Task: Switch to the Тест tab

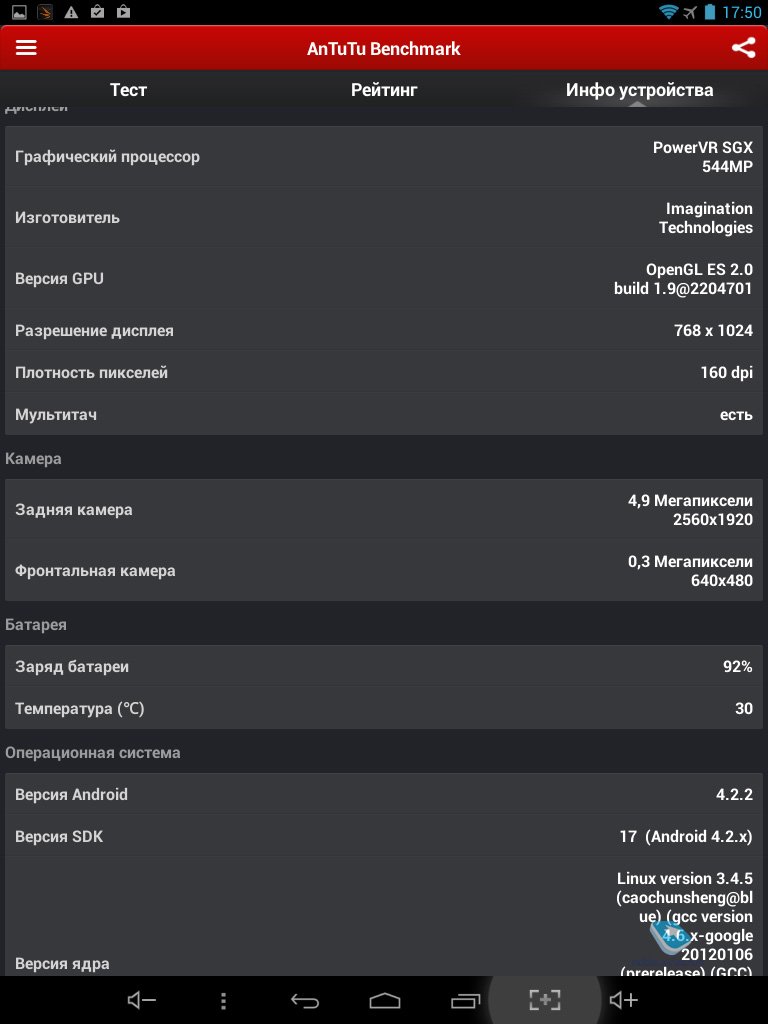Action: (128, 89)
